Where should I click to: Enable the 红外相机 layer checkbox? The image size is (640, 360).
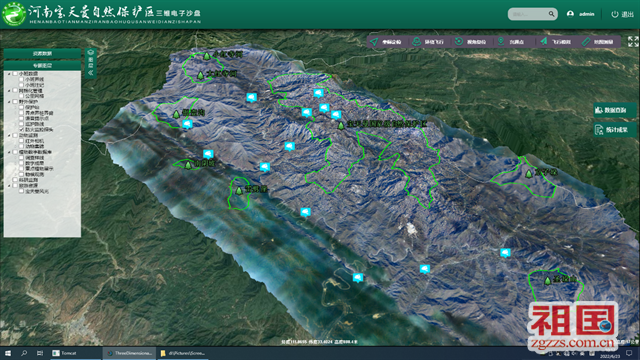[x=21, y=141]
